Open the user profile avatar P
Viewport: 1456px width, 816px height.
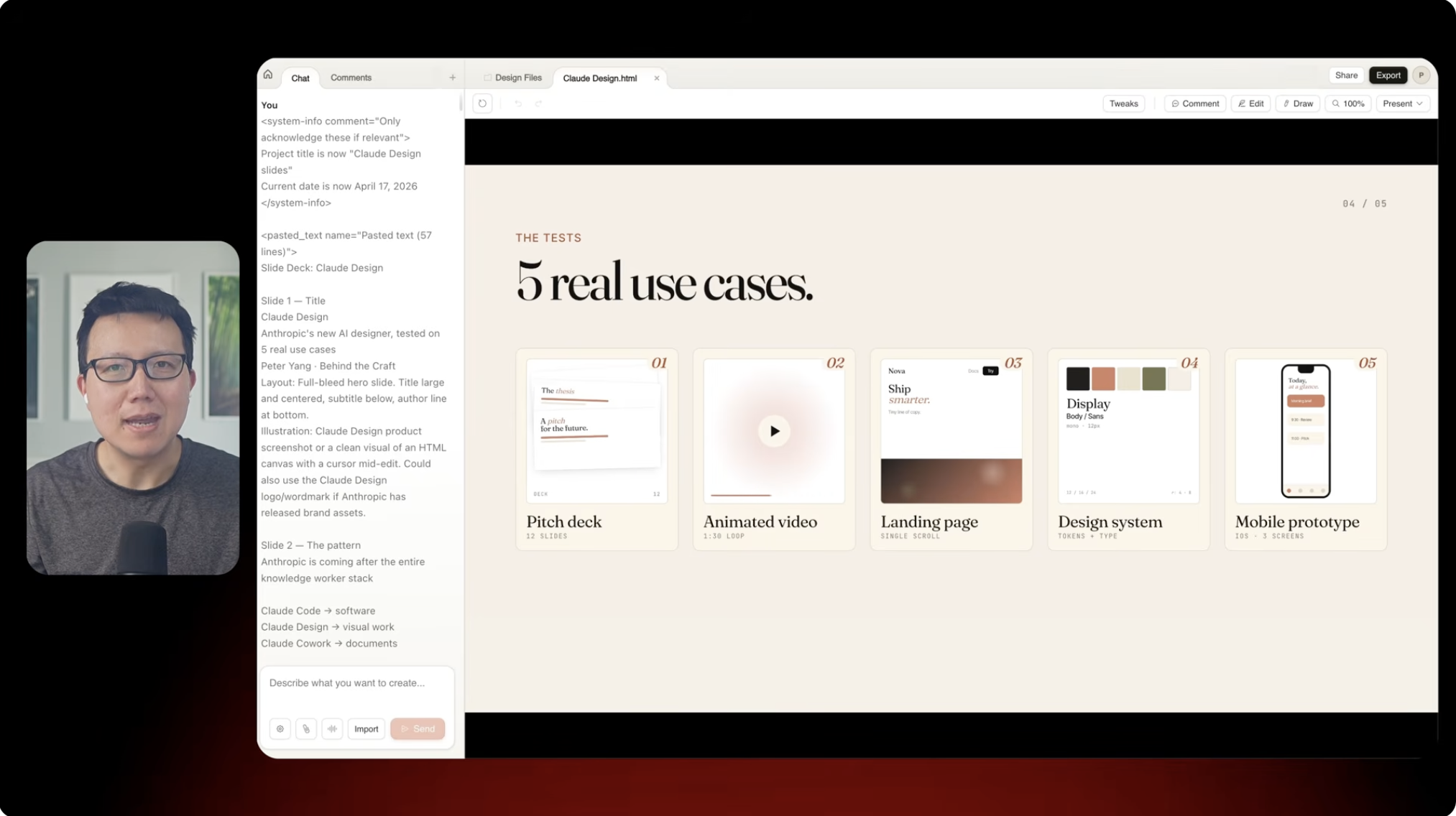(1421, 75)
